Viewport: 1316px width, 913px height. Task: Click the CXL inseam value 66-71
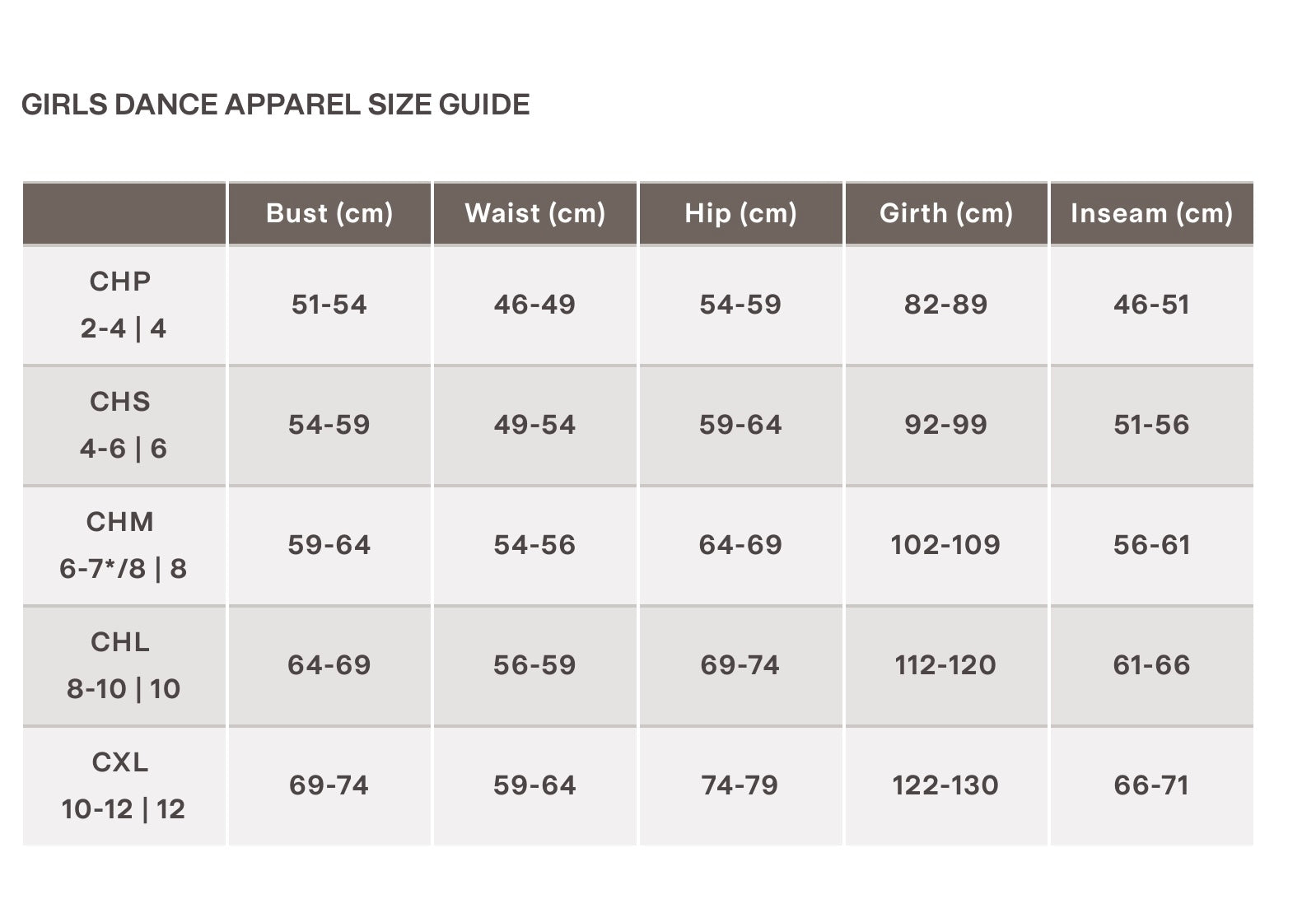pyautogui.click(x=1151, y=785)
